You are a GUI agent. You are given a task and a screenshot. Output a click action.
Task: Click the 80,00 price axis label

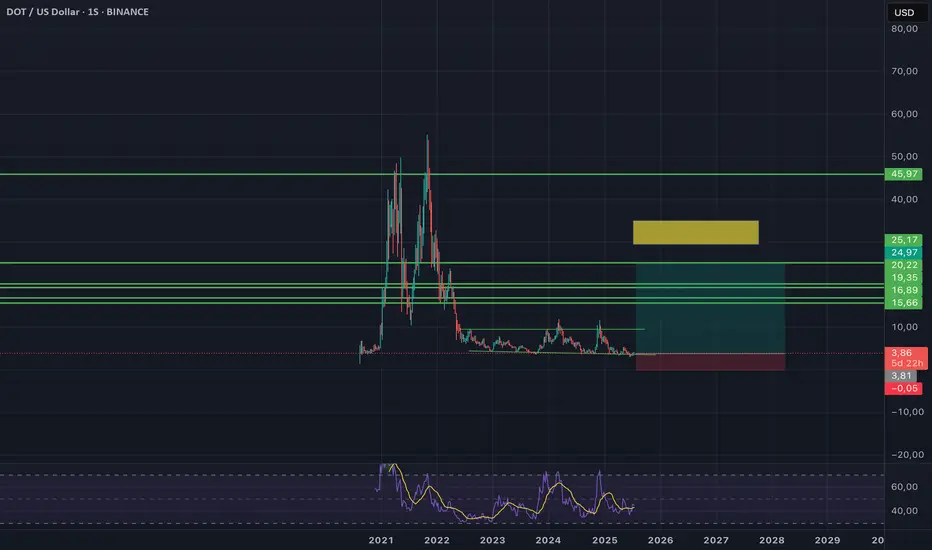(904, 29)
